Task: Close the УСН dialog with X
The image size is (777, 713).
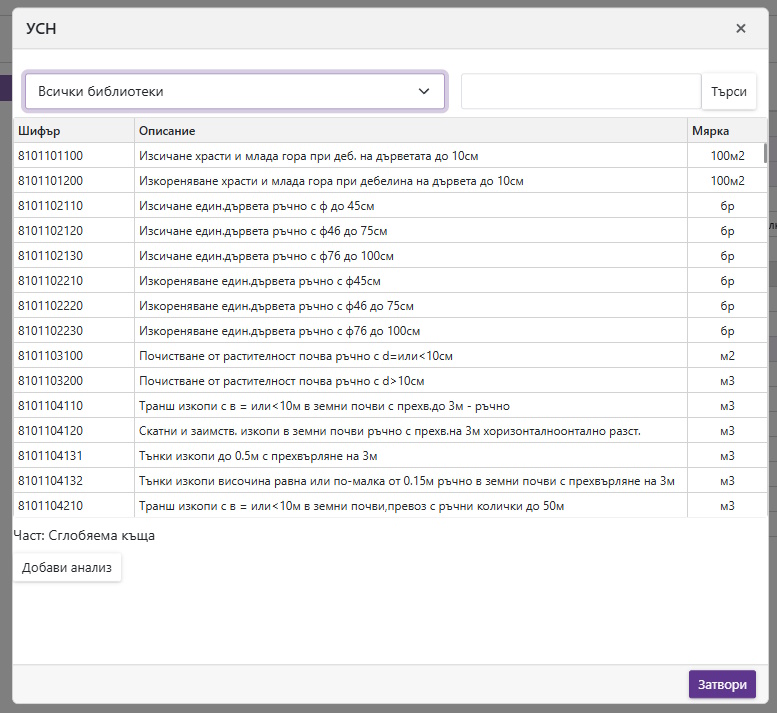Action: click(740, 28)
